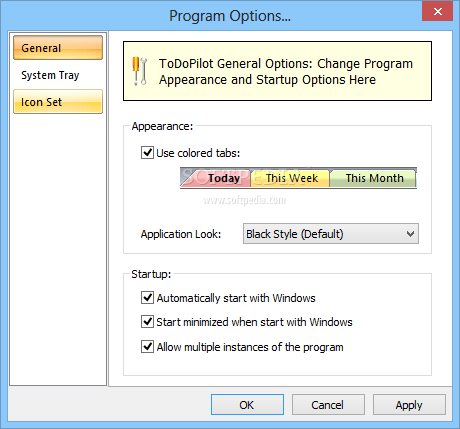Click the Today preview tab
Image resolution: width=460 pixels, height=429 pixels.
[x=220, y=178]
